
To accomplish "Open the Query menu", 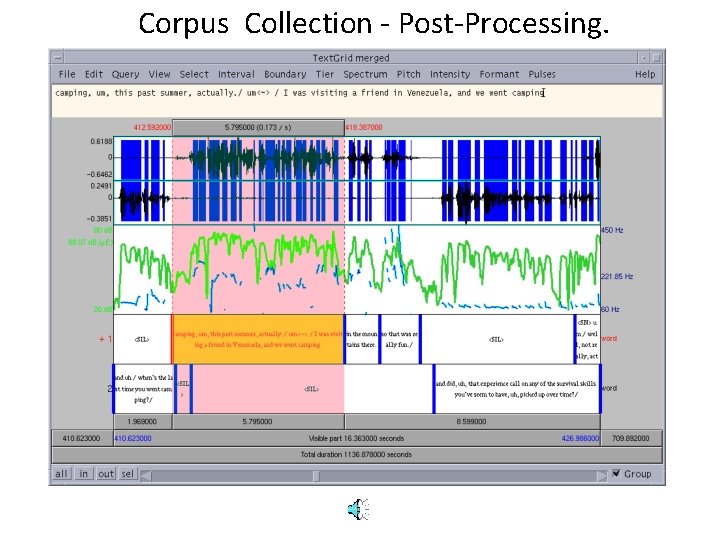I will 125,74.
